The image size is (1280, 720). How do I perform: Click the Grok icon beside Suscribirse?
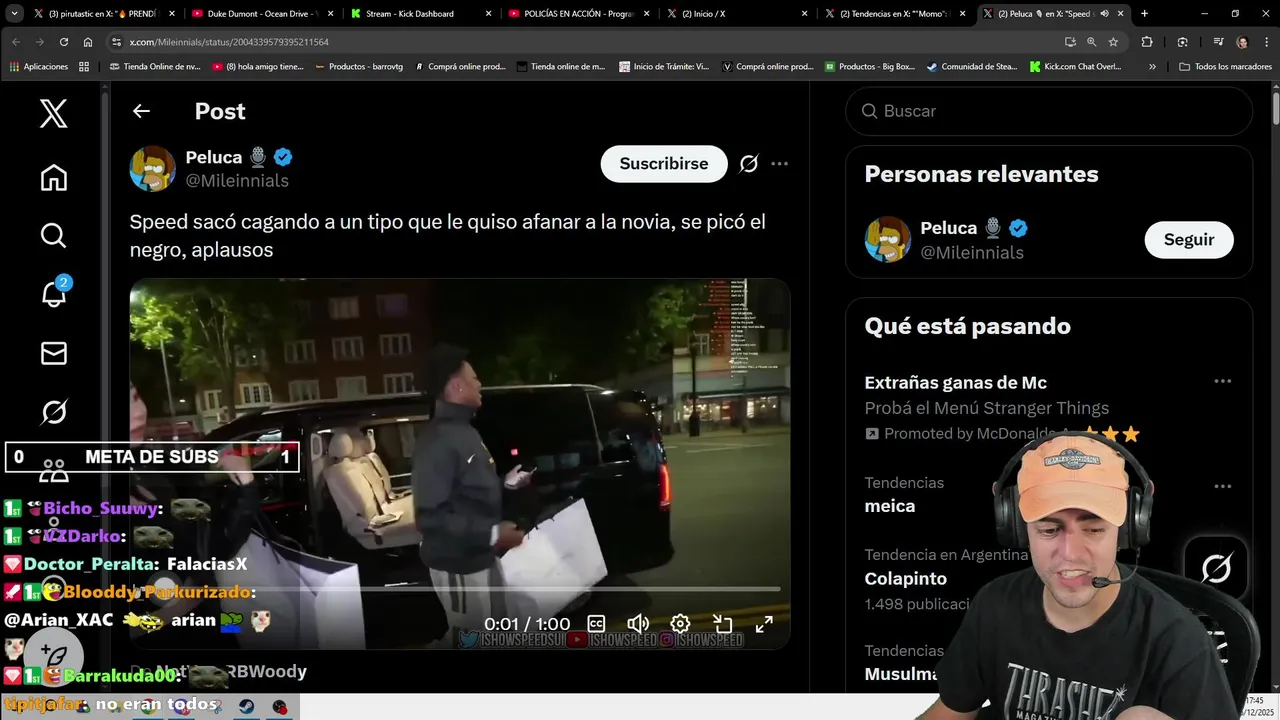click(x=748, y=164)
